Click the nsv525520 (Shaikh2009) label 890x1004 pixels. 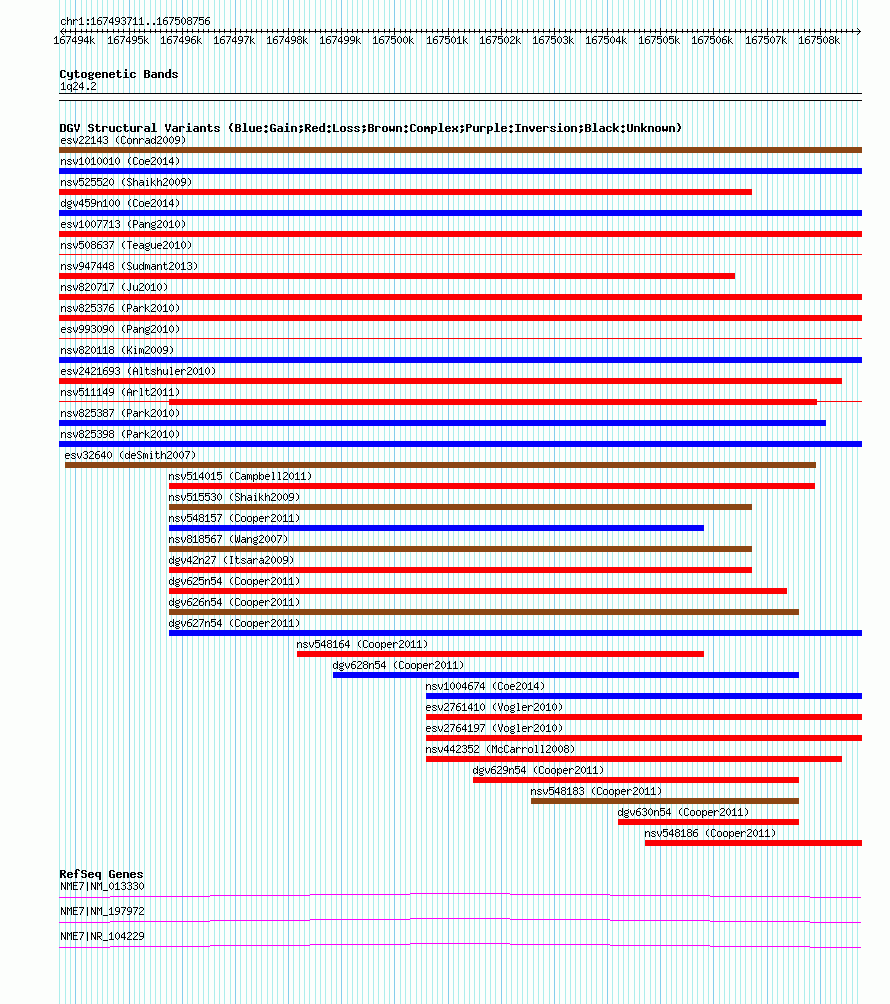point(126,182)
